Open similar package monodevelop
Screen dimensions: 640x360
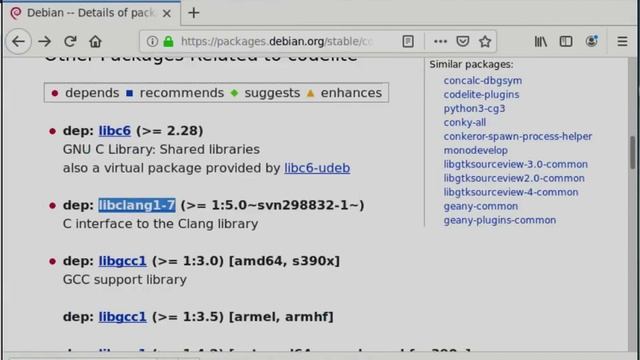pyautogui.click(x=476, y=150)
